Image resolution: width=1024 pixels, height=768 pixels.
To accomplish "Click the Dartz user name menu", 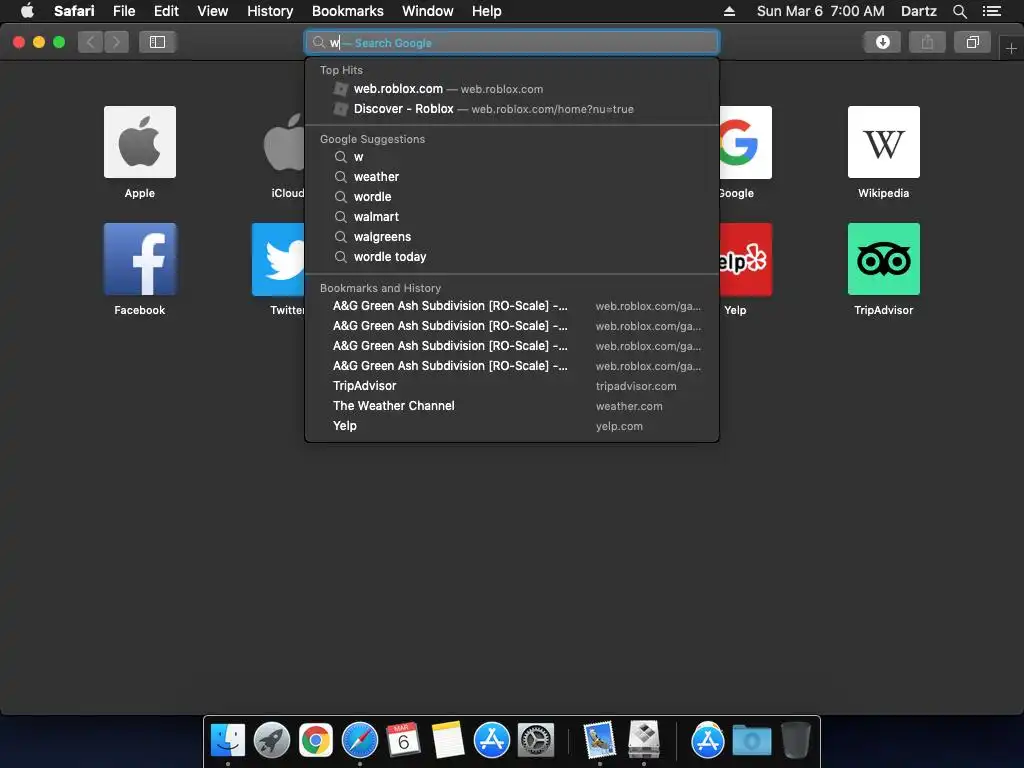I will point(918,11).
